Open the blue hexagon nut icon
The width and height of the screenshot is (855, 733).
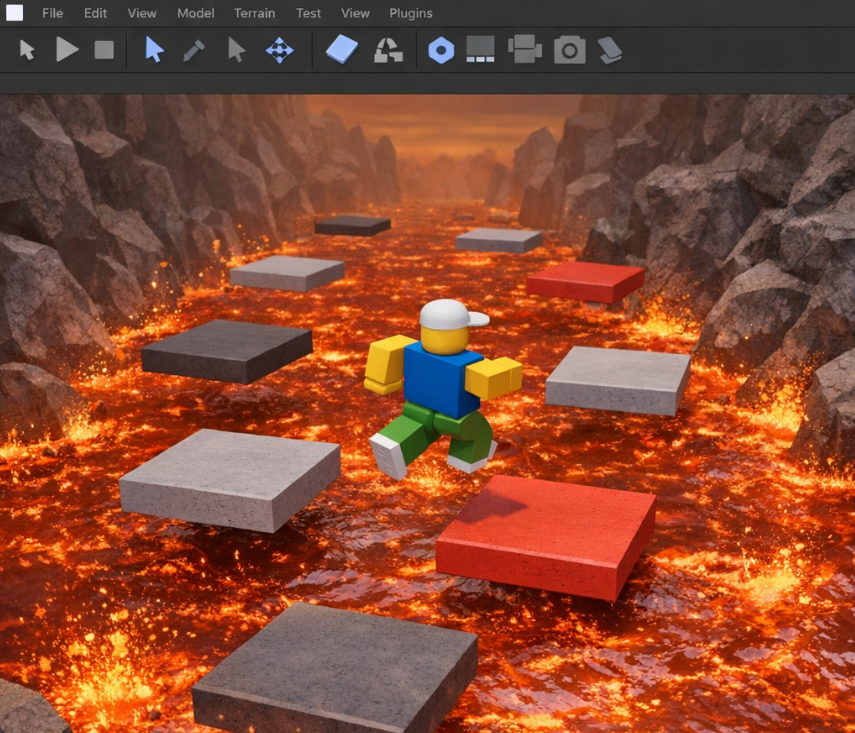click(x=441, y=51)
